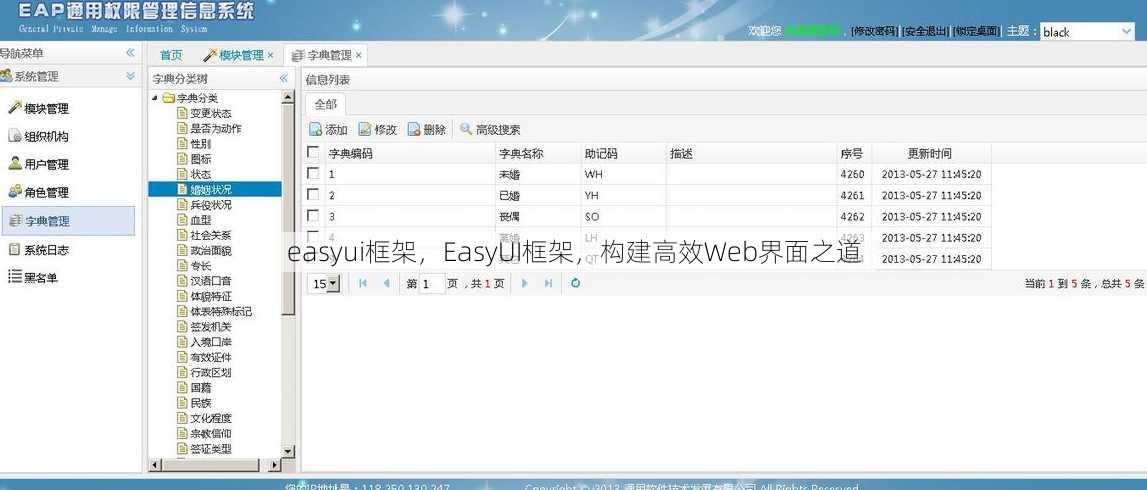Open 高级搜索 advanced search

point(490,129)
